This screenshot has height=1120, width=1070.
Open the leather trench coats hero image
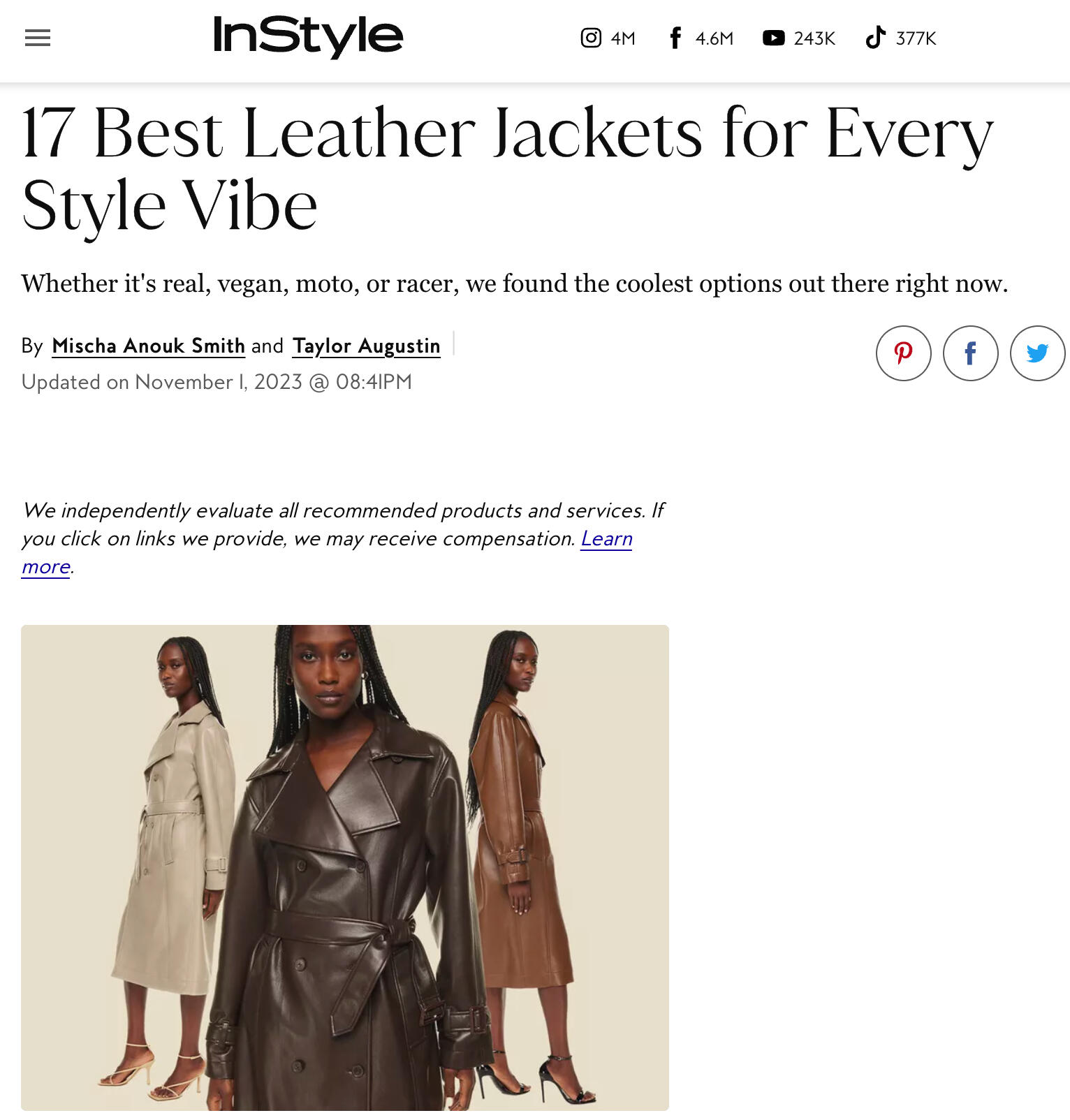(x=345, y=867)
